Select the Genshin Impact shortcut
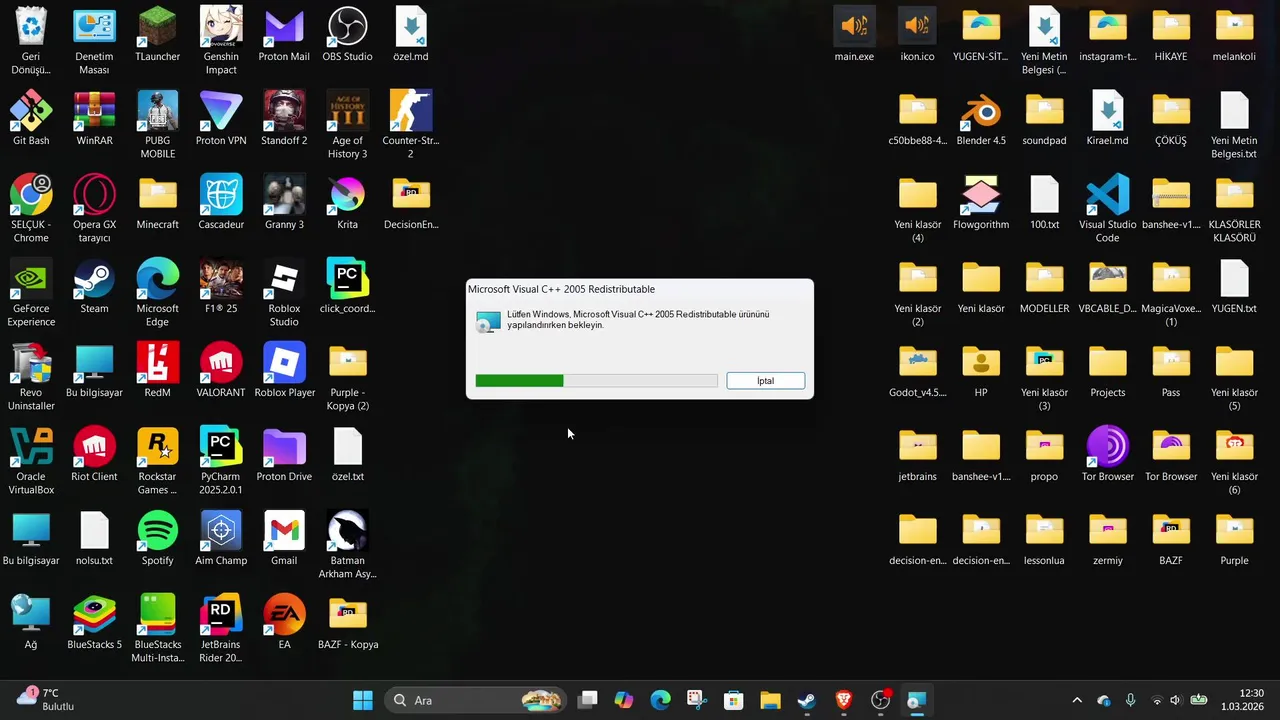The height and width of the screenshot is (720, 1280). [221, 41]
